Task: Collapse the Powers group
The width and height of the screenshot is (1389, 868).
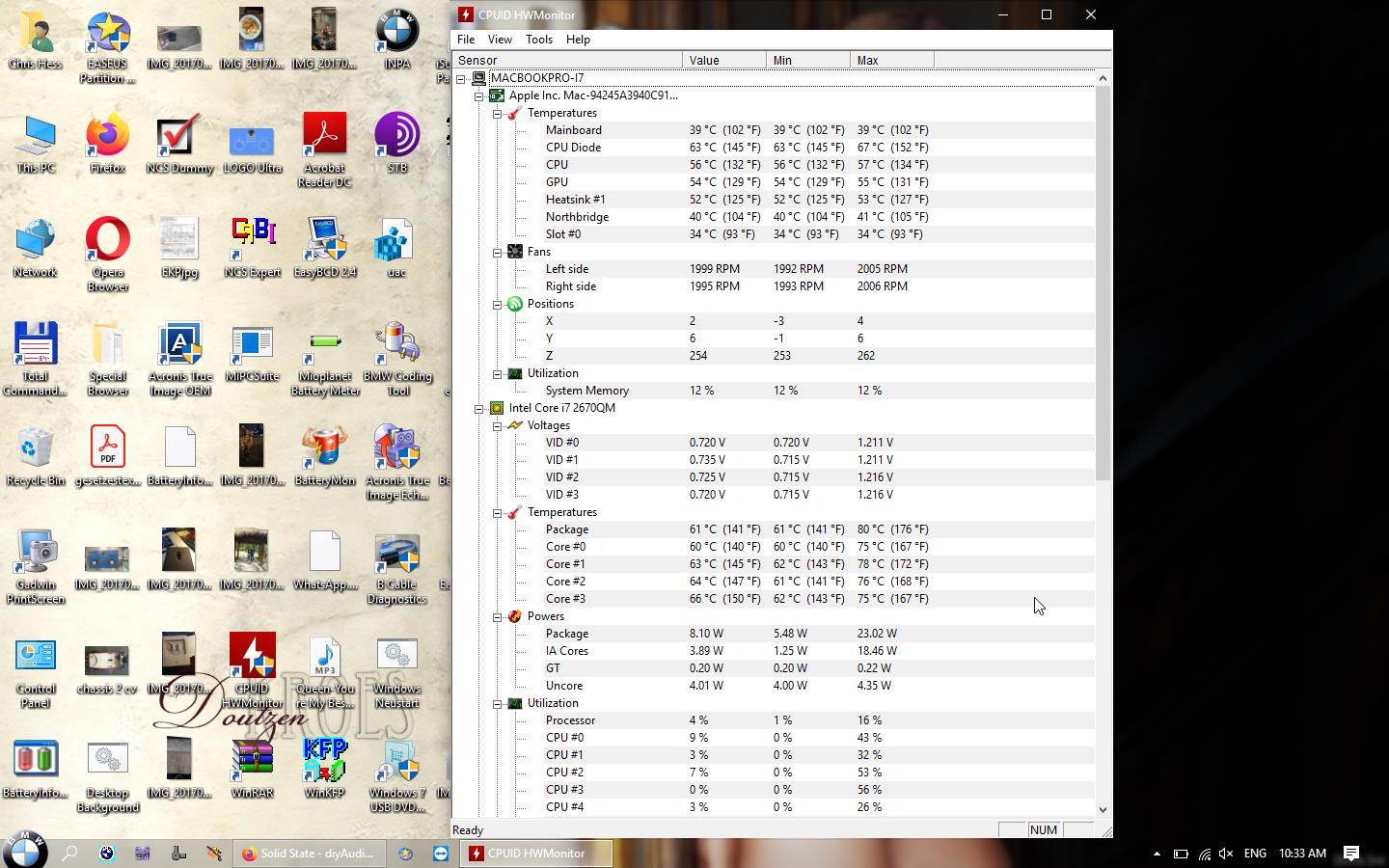Action: coord(498,616)
